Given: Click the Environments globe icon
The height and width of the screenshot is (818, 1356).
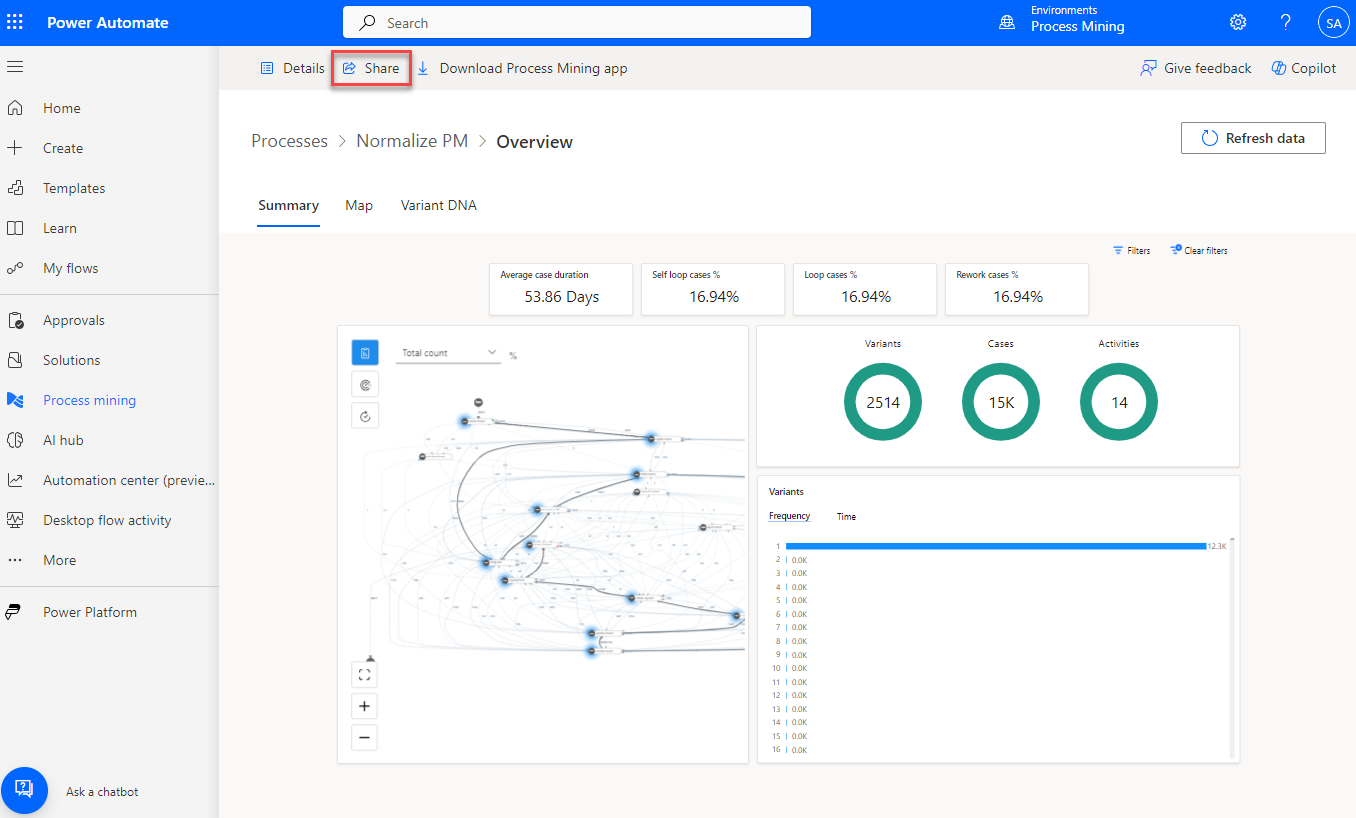Looking at the screenshot, I should click(1007, 22).
